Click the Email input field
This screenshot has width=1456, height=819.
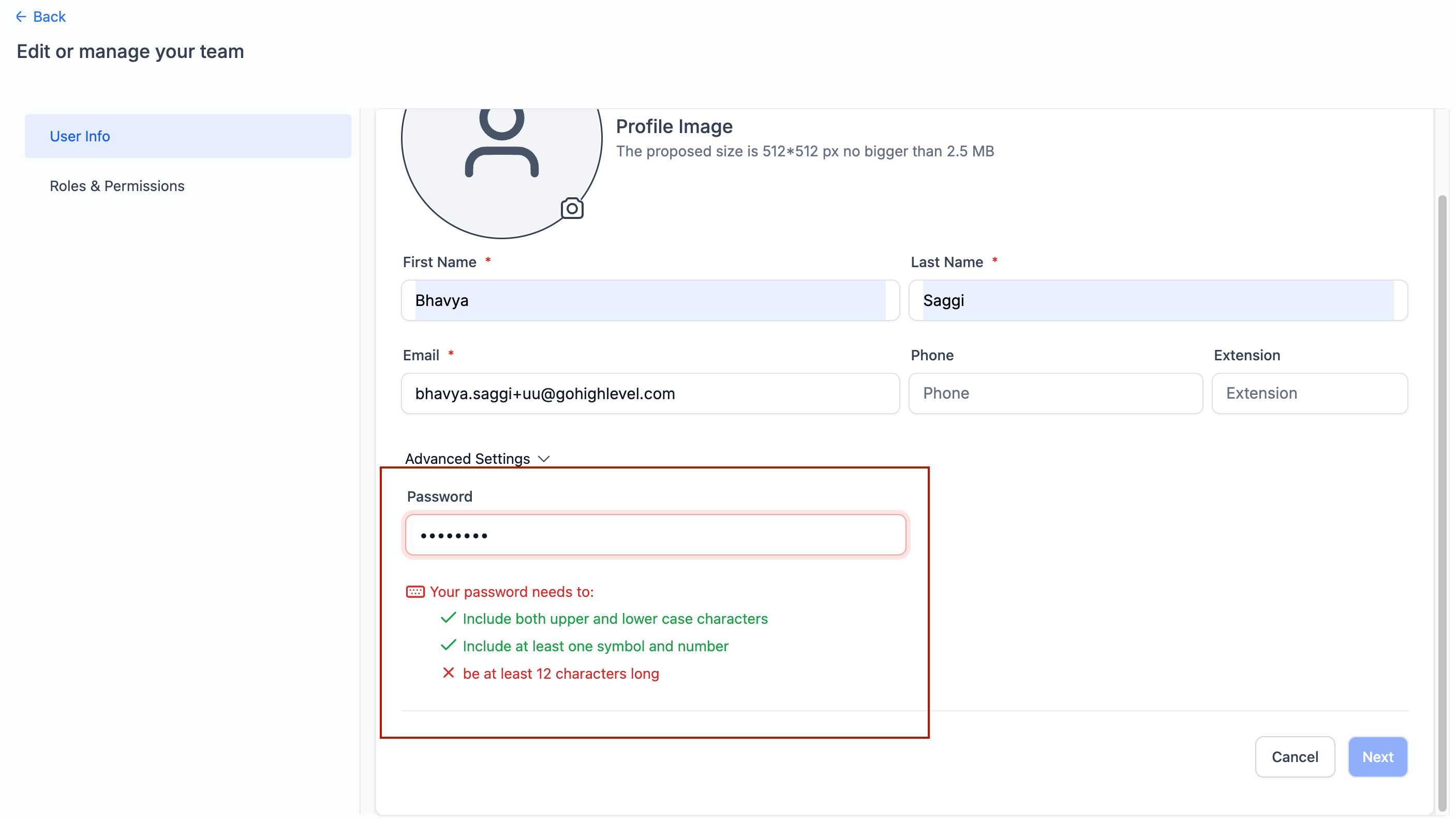[650, 393]
